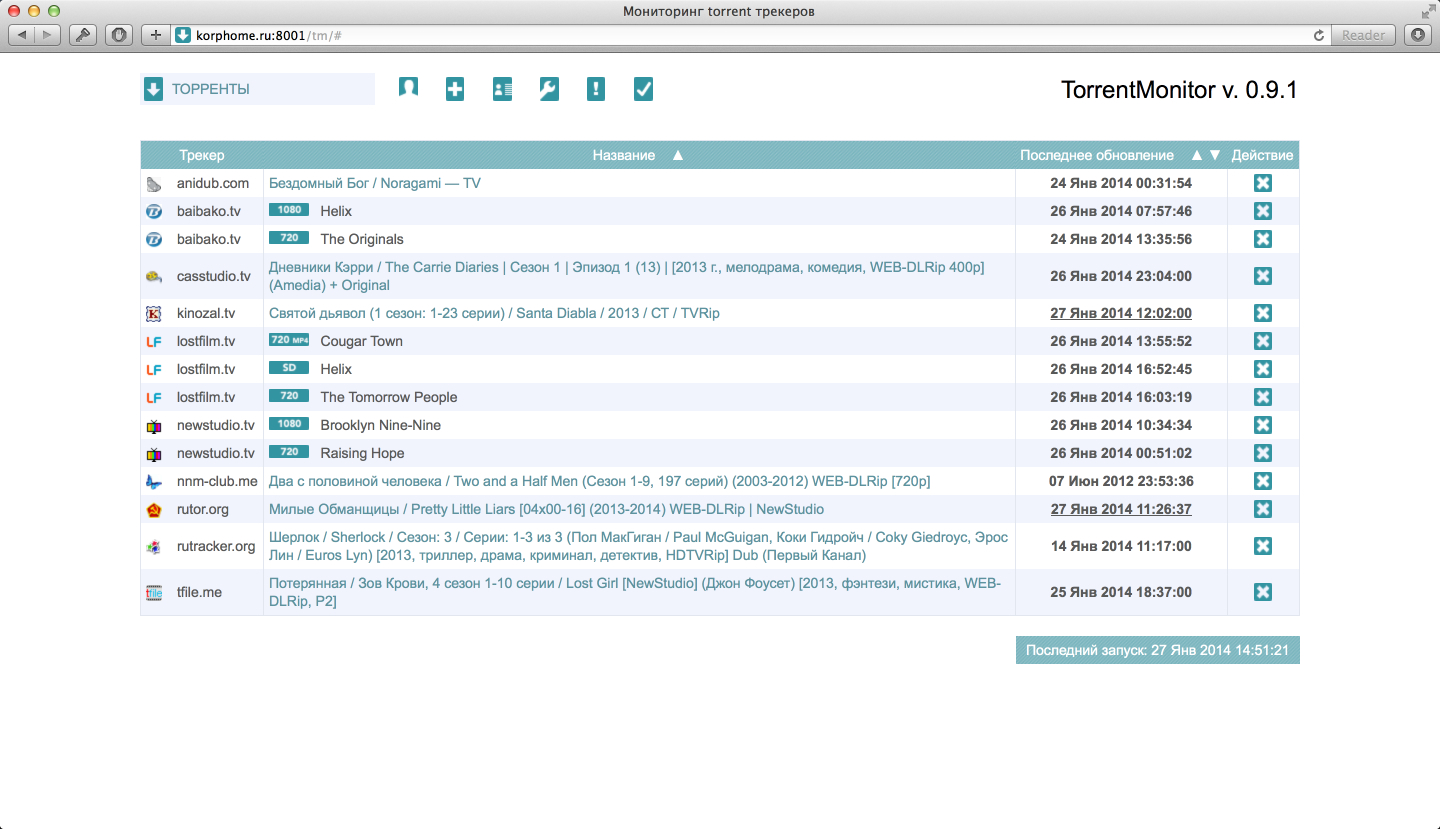Image resolution: width=1440 pixels, height=829 pixels.
Task: Sort by Название using the up arrow
Action: pos(678,155)
